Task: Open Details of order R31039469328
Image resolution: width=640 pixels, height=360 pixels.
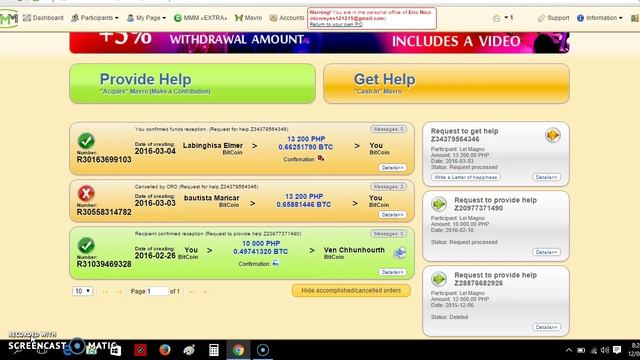Action: click(392, 272)
